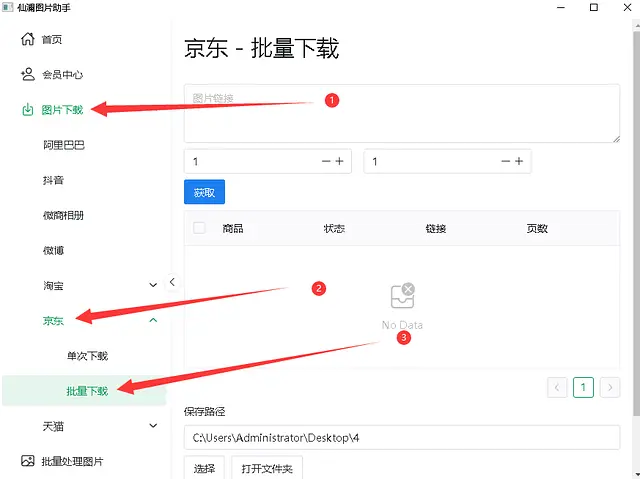Screen dimensions: 640x479
Task: Select page 1 in pagination
Action: pyautogui.click(x=583, y=387)
